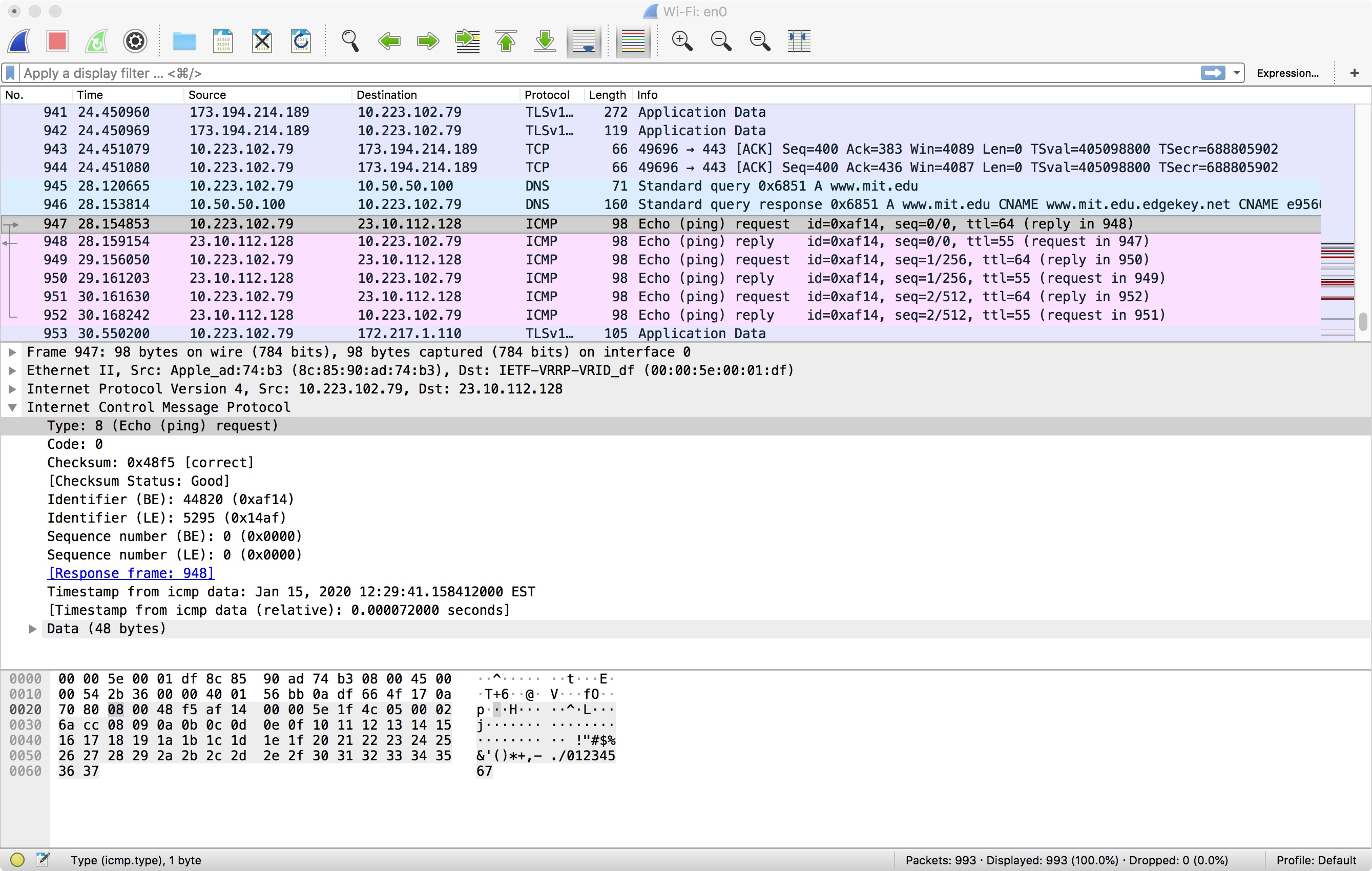Viewport: 1372px width, 871px height.
Task: Zoom out on packet text
Action: [x=721, y=41]
